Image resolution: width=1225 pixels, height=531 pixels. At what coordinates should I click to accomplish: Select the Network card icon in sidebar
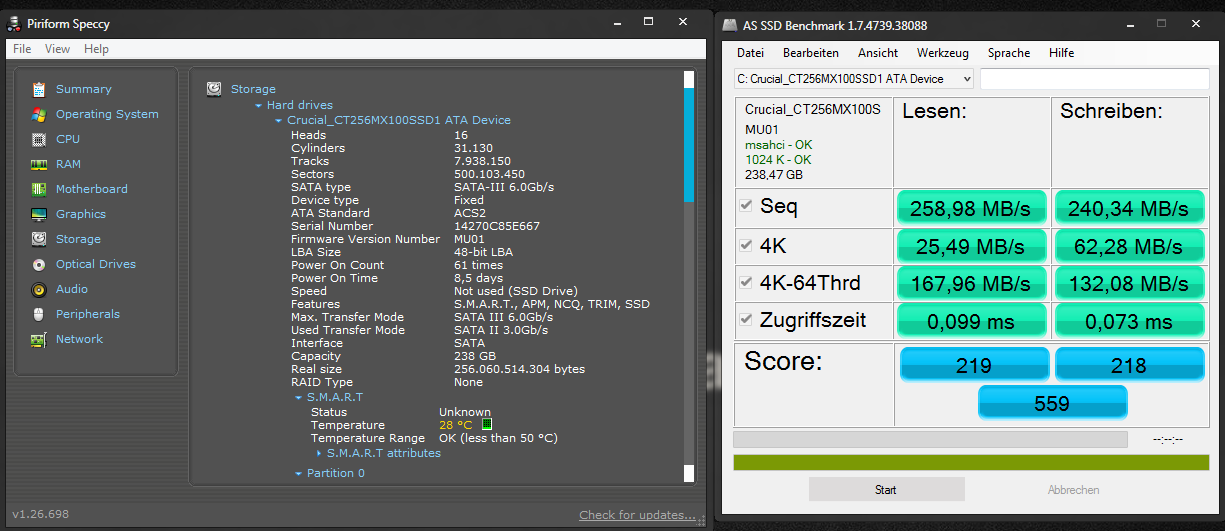pos(39,339)
